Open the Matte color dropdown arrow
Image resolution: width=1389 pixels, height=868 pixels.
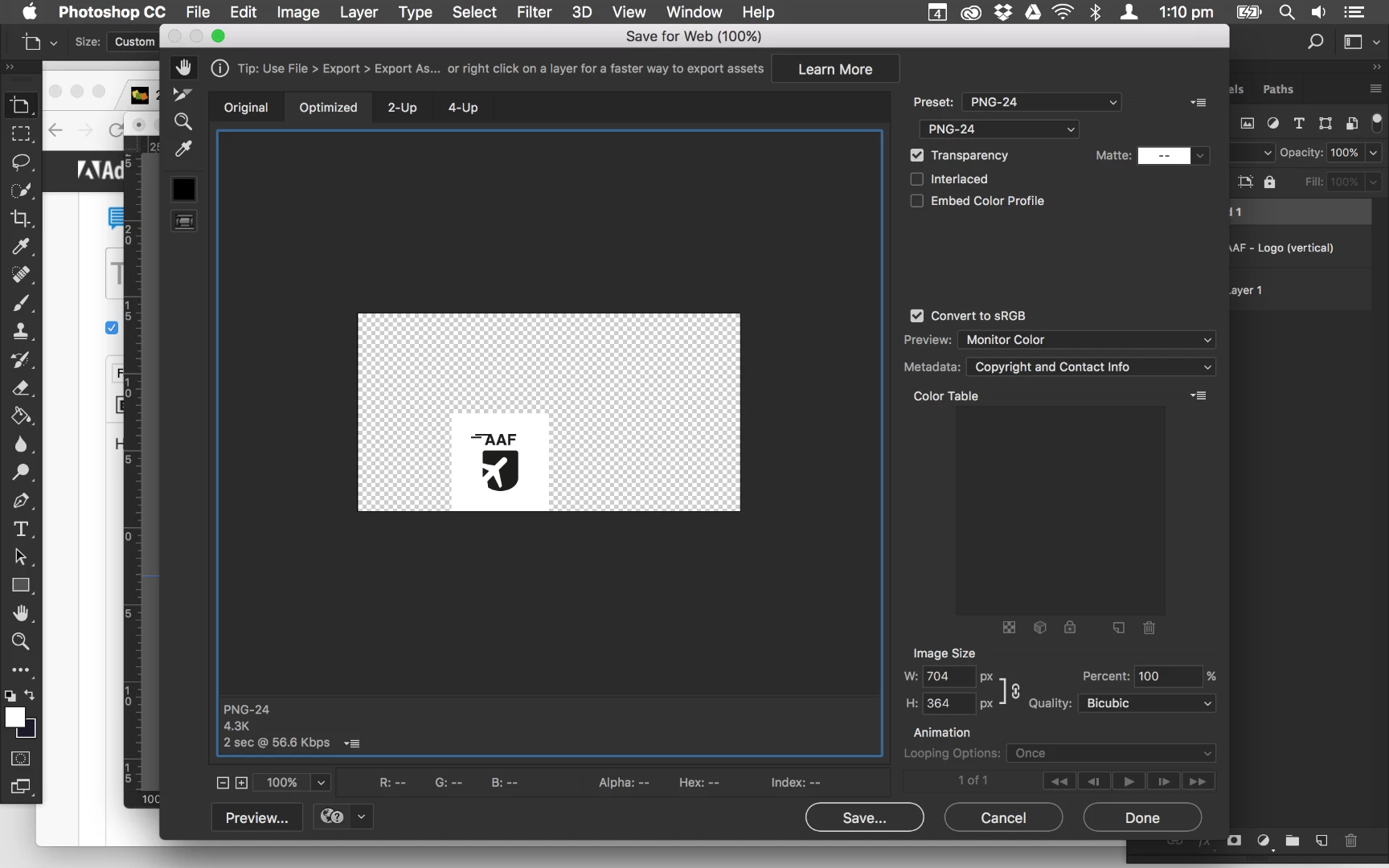pyautogui.click(x=1200, y=156)
